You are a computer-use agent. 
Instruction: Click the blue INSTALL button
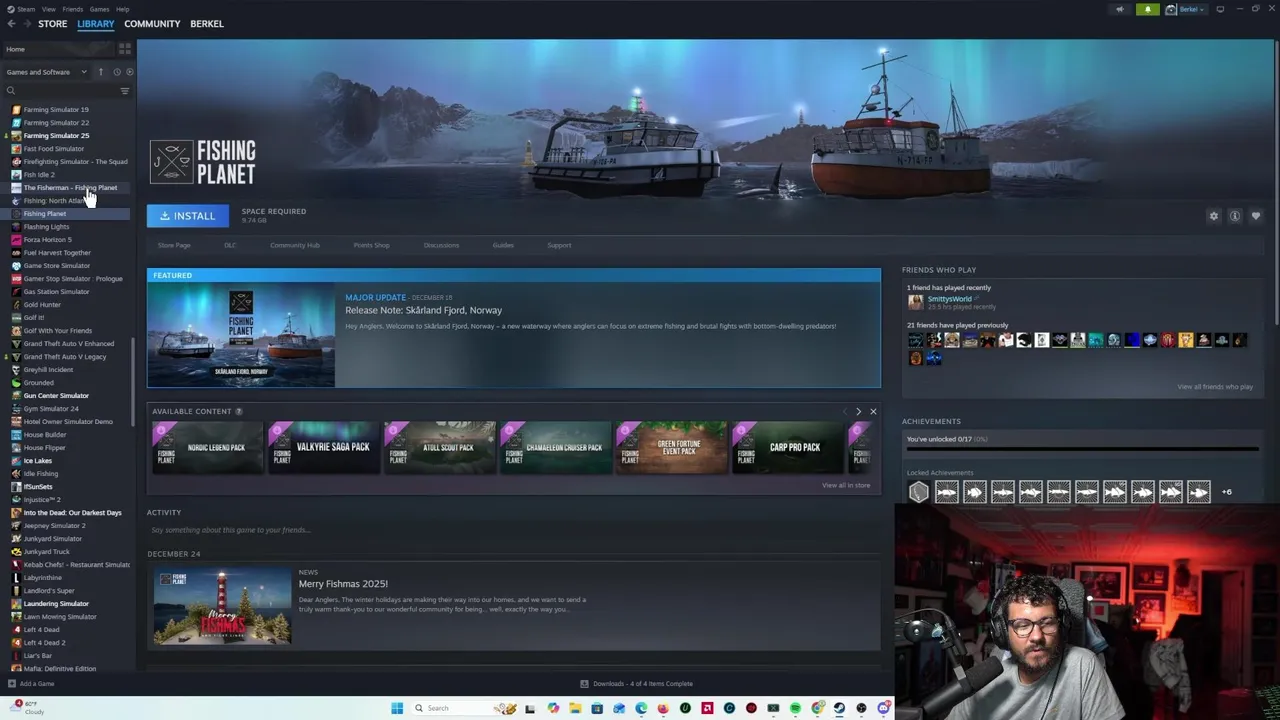tap(188, 216)
